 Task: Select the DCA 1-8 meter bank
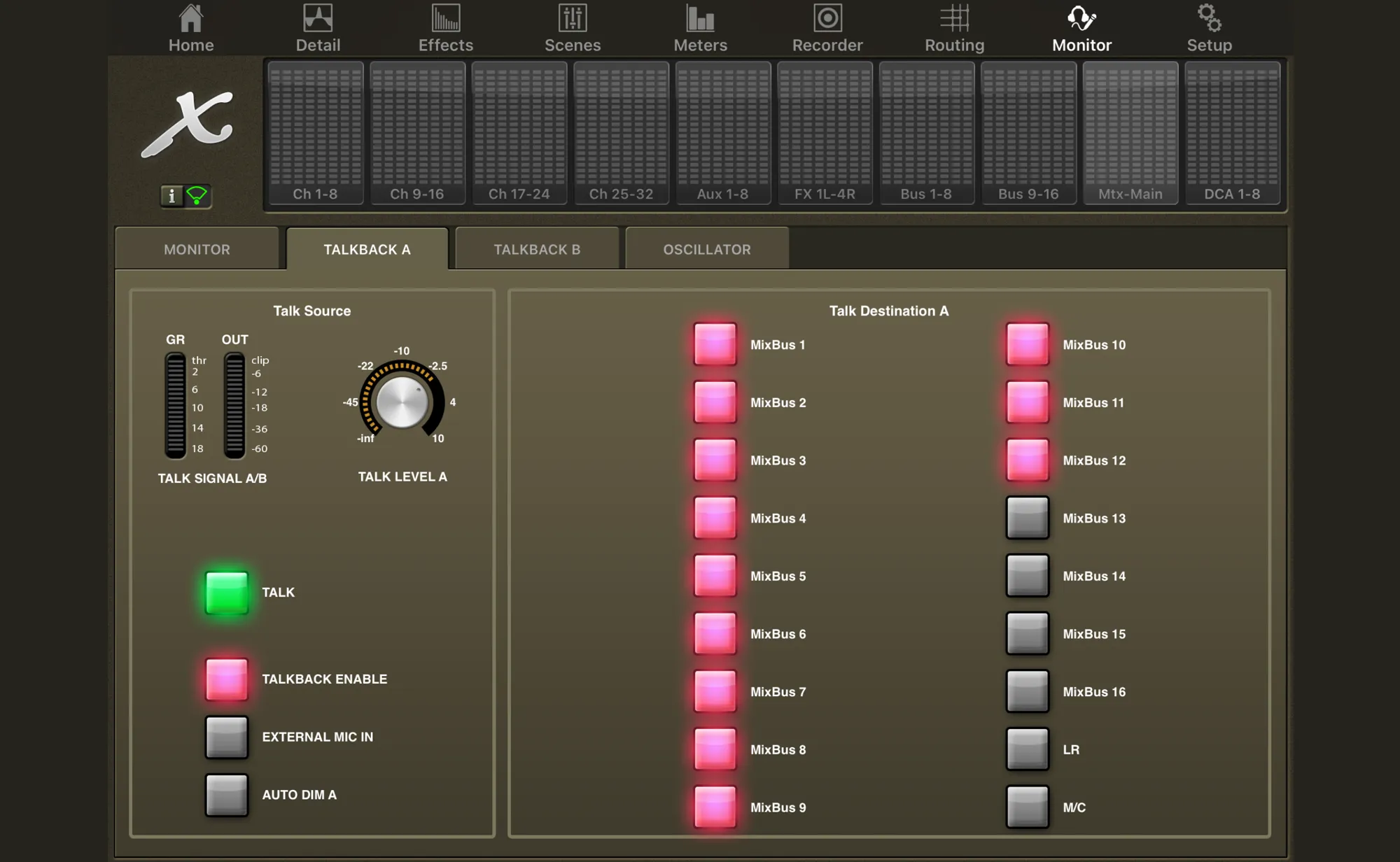click(1232, 133)
